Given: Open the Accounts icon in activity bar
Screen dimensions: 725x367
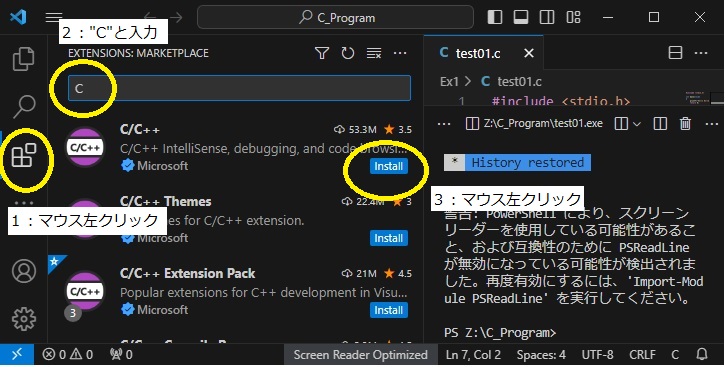Looking at the screenshot, I should tap(24, 271).
